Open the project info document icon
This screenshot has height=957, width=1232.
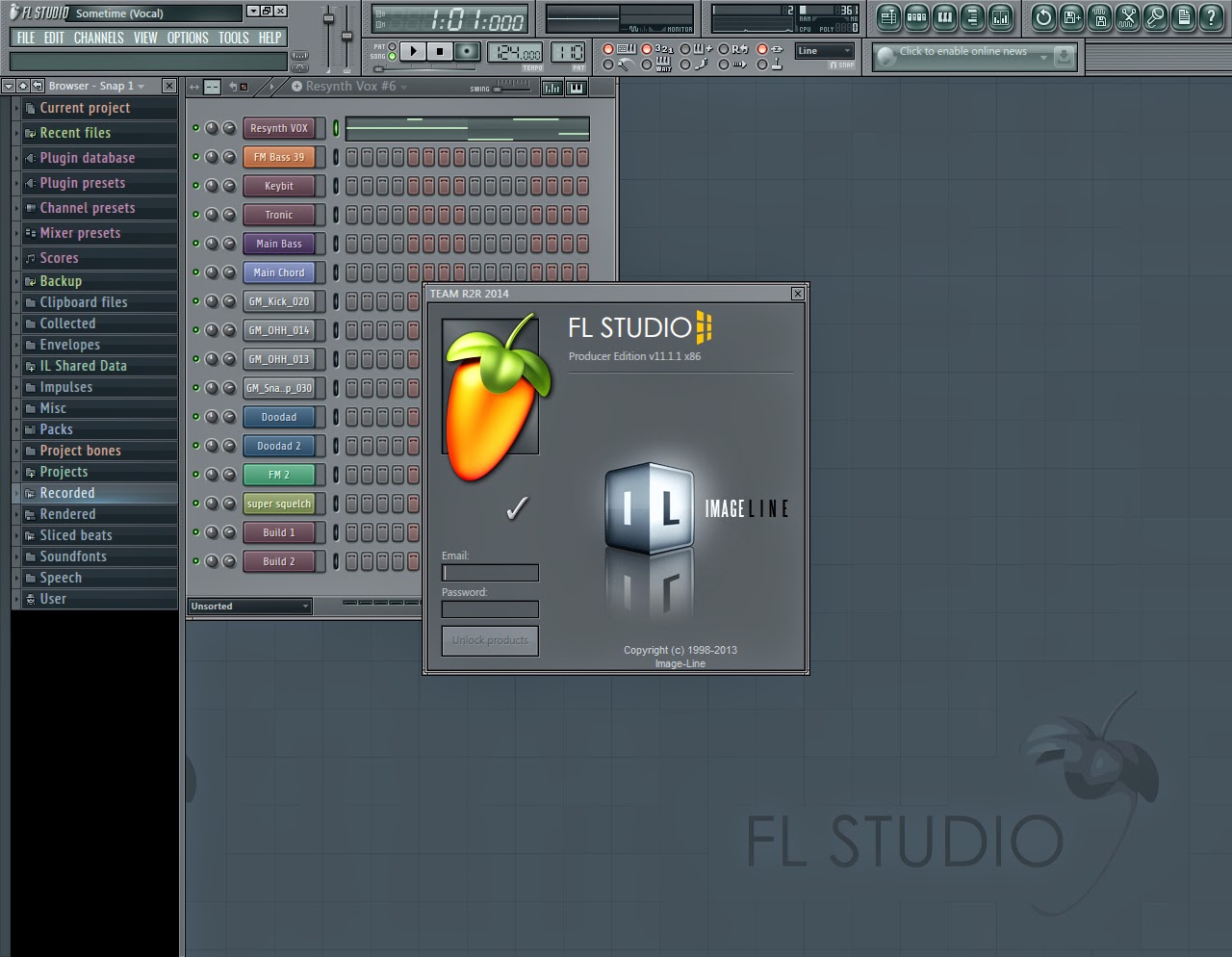click(1183, 16)
